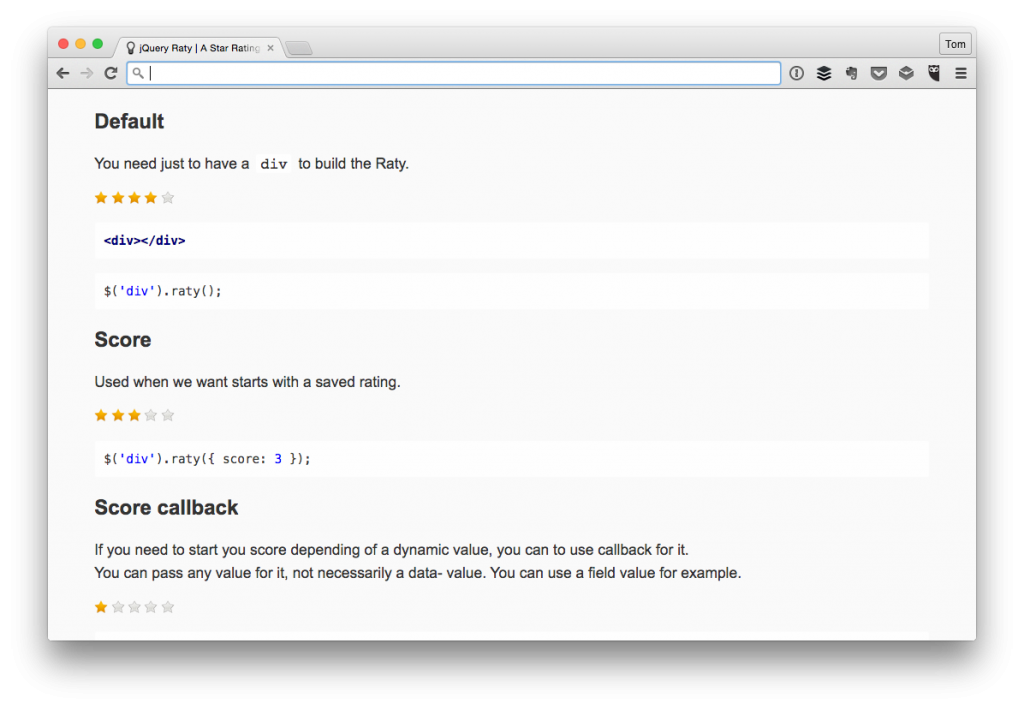Click the <div></div> code block

coord(511,240)
